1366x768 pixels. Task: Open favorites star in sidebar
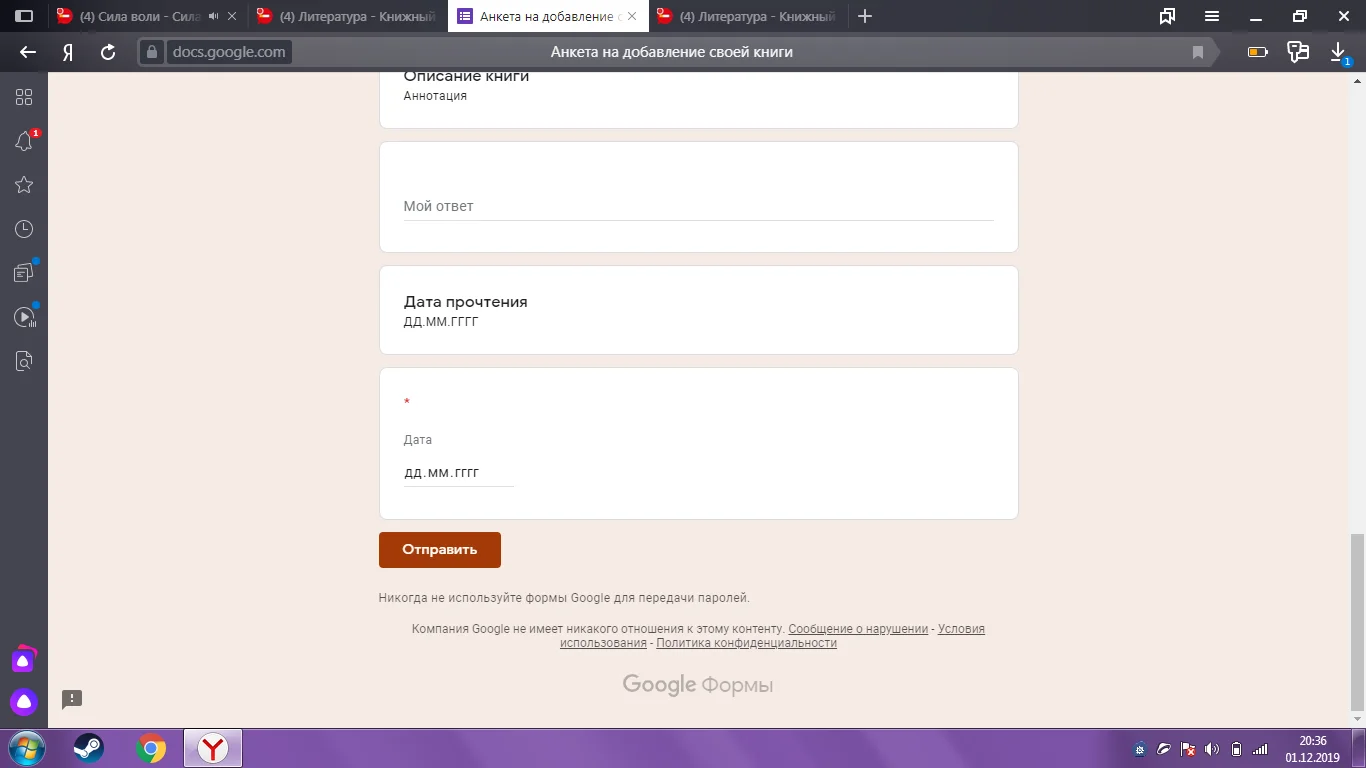pyautogui.click(x=24, y=185)
